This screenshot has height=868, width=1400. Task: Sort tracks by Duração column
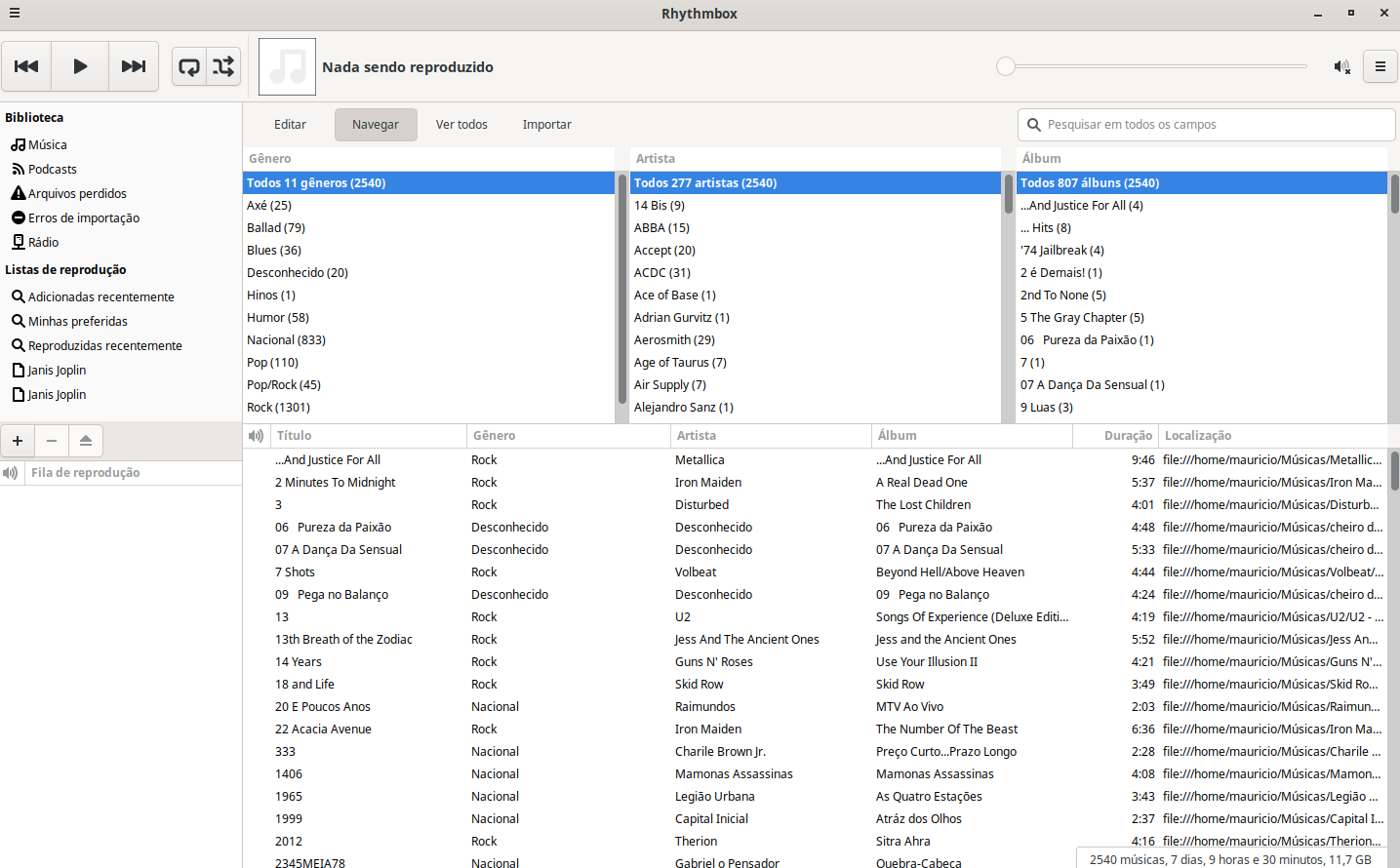coord(1115,436)
